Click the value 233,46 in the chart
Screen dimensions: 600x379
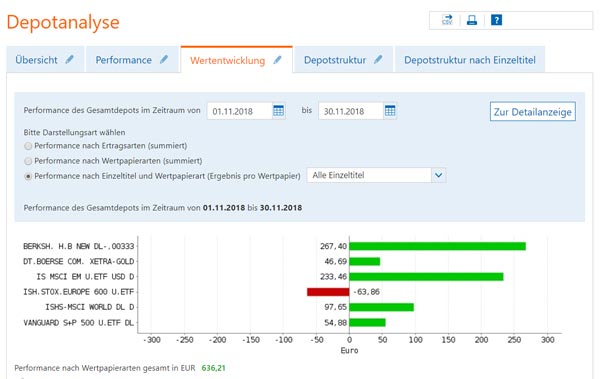333,276
